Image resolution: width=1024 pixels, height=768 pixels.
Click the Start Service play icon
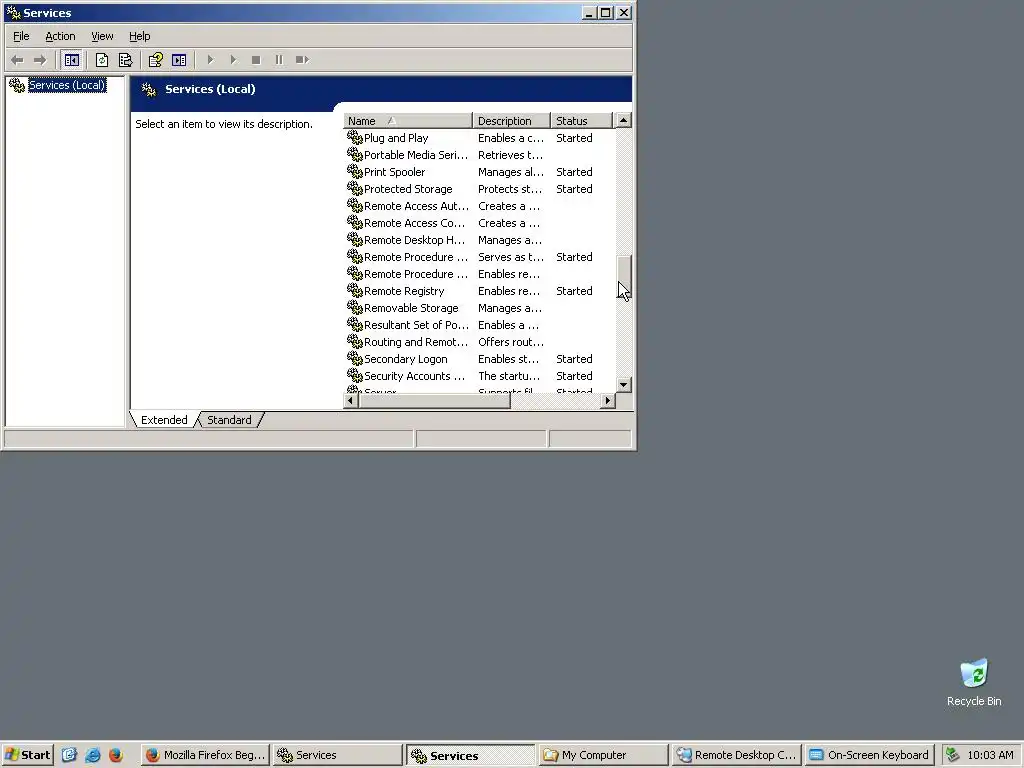coord(210,60)
